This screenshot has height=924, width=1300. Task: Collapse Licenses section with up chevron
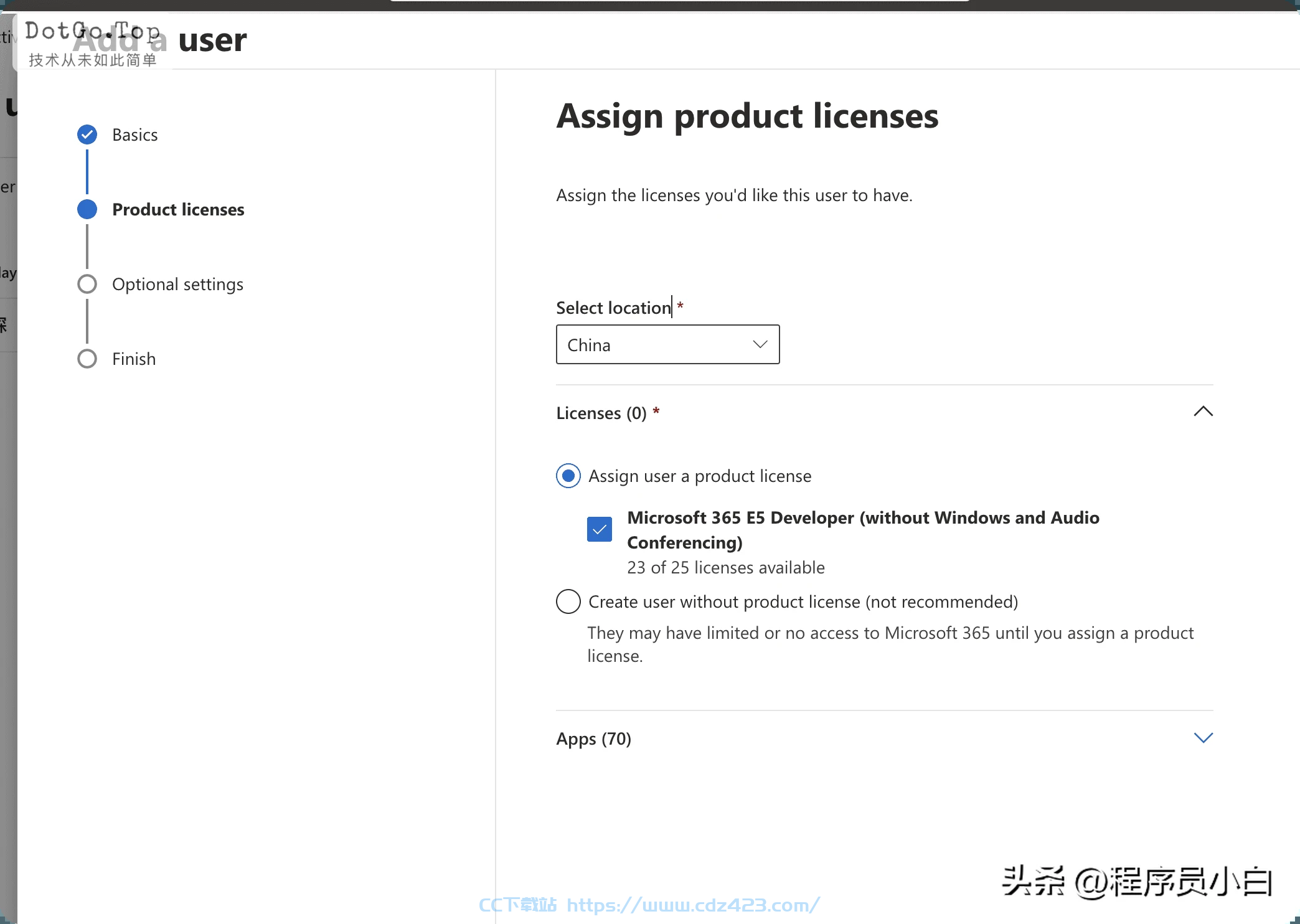pyautogui.click(x=1203, y=412)
